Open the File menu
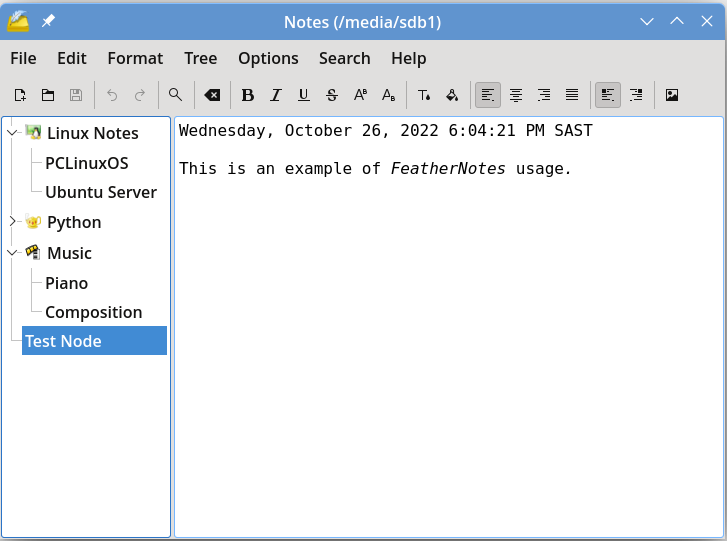Screen dimensions: 727x541 point(23,58)
